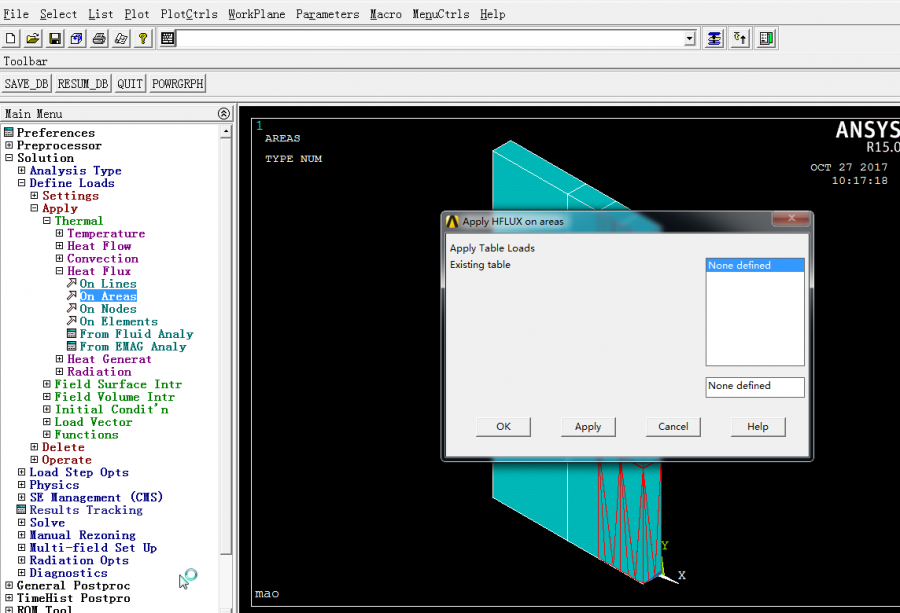The image size is (900, 613).
Task: Click the New Analysis toolbar icon
Action: tap(11, 39)
